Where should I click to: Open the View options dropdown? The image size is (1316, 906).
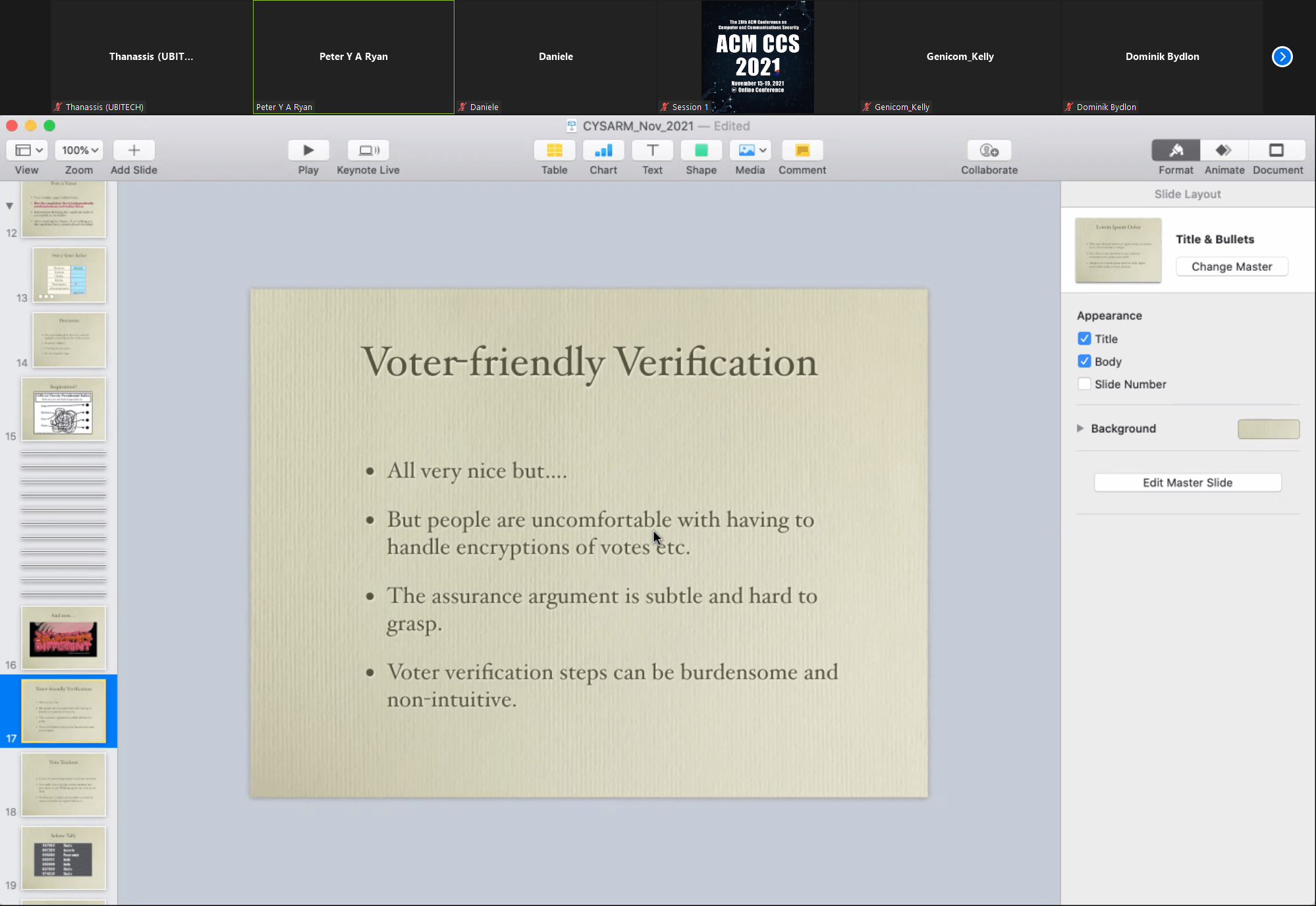pos(27,150)
